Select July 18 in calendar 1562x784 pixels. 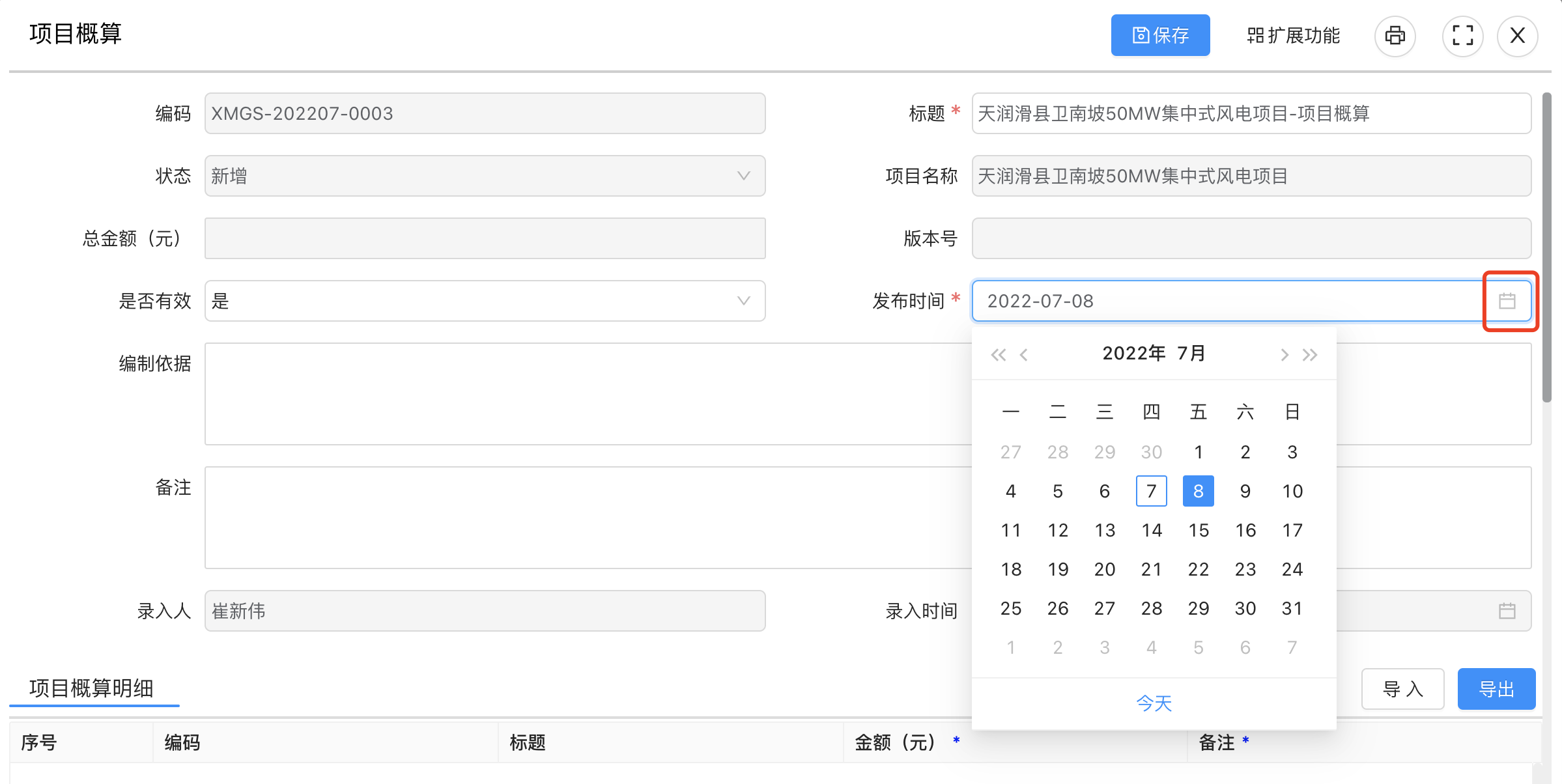tap(1010, 569)
